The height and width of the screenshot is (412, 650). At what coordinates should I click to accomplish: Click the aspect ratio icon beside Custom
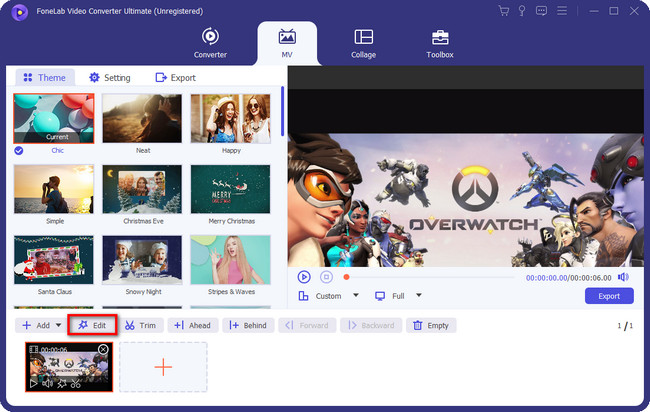click(303, 296)
